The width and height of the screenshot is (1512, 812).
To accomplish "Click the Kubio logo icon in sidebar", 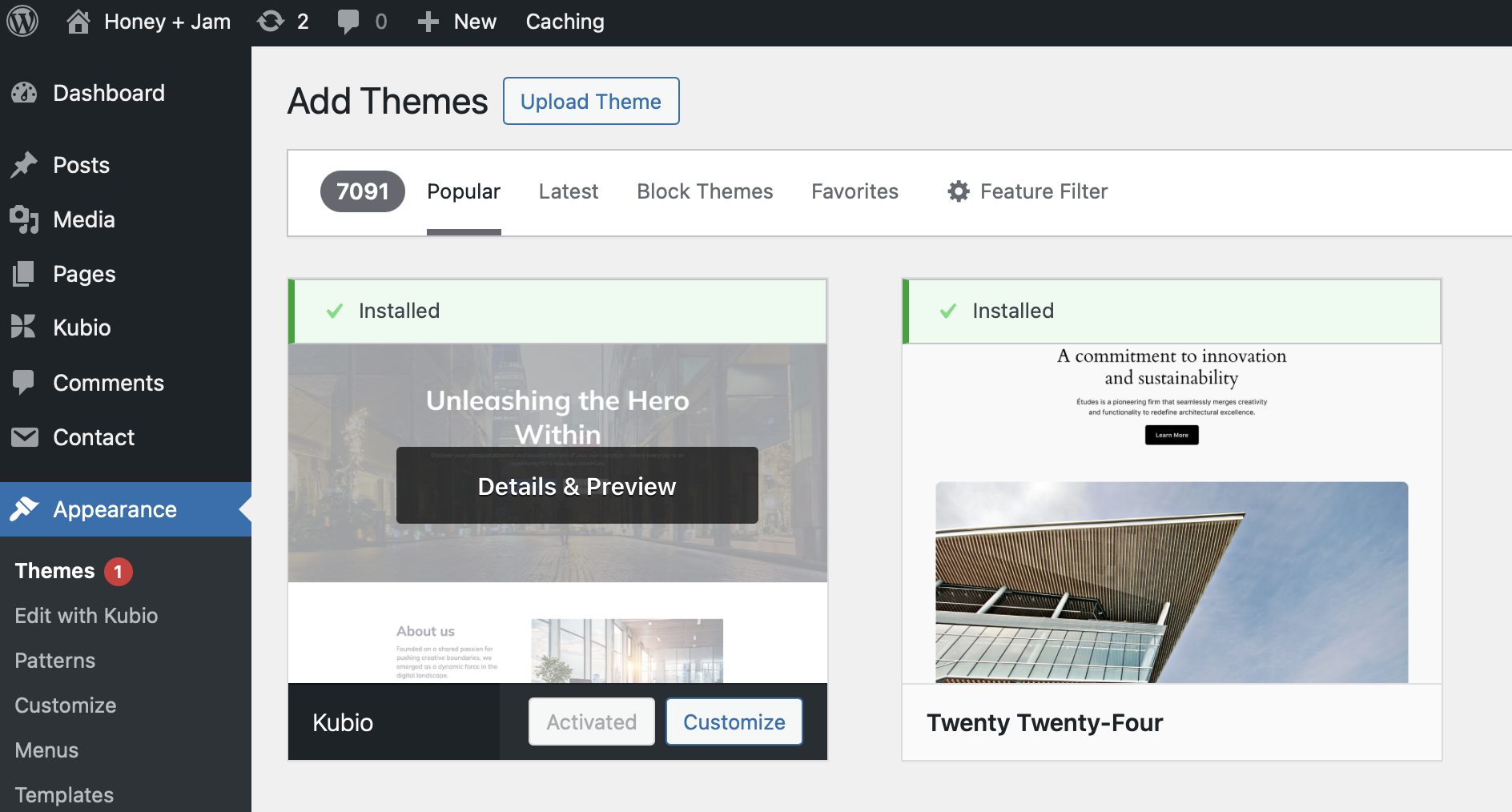I will tap(24, 328).
